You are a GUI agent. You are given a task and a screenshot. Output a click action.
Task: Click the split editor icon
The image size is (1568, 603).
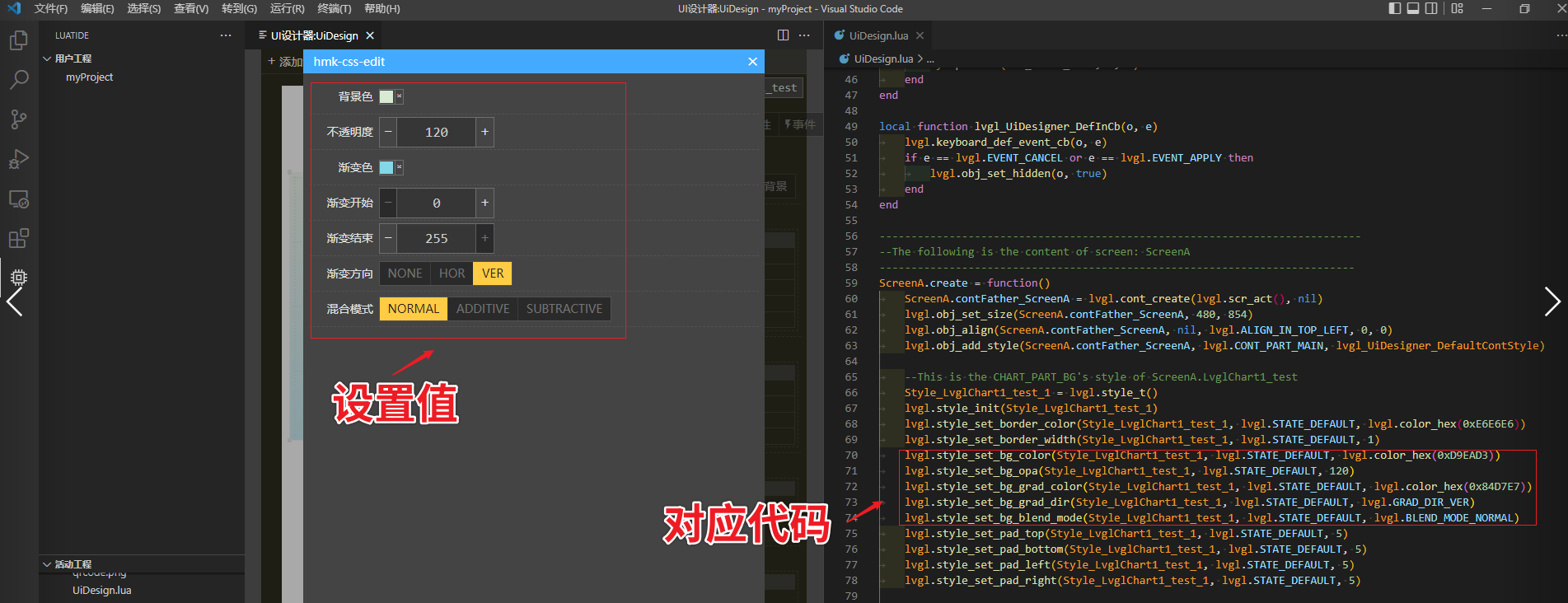[x=783, y=35]
